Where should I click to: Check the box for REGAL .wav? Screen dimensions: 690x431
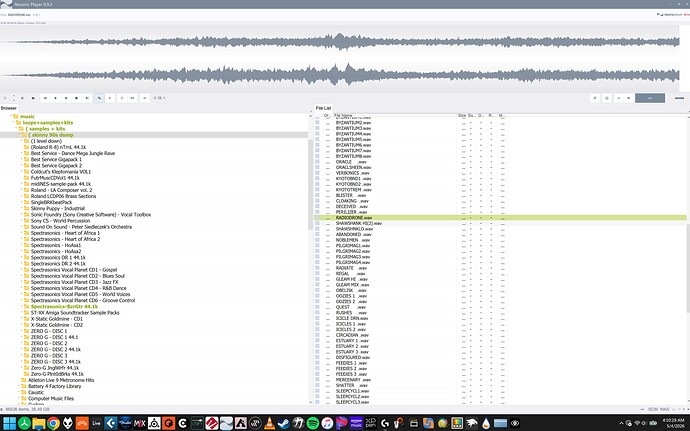pos(317,273)
